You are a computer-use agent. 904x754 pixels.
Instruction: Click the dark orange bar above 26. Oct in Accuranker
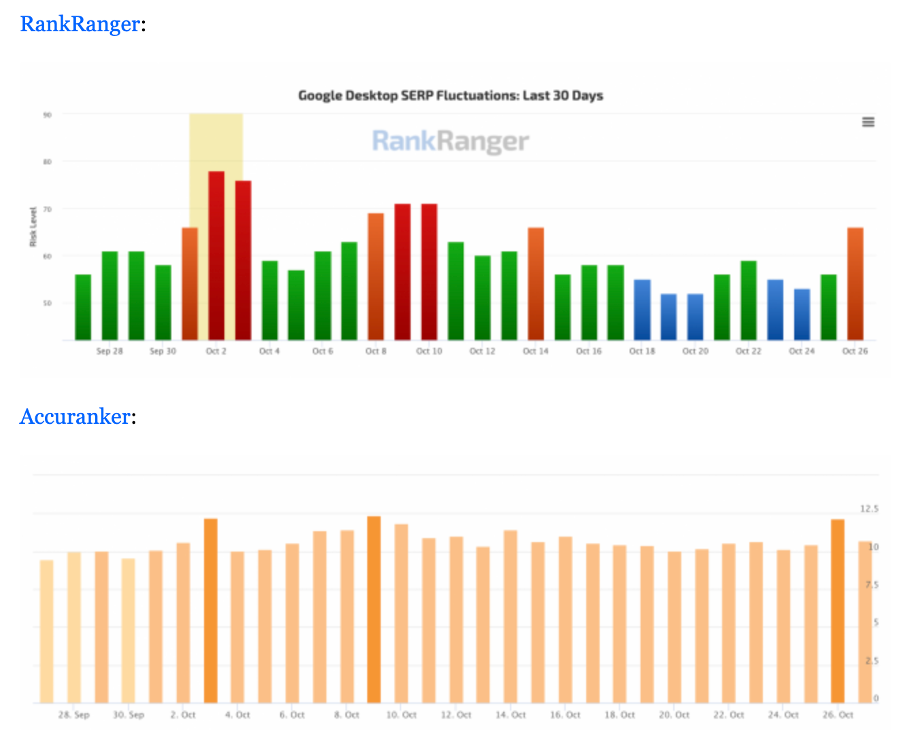838,611
